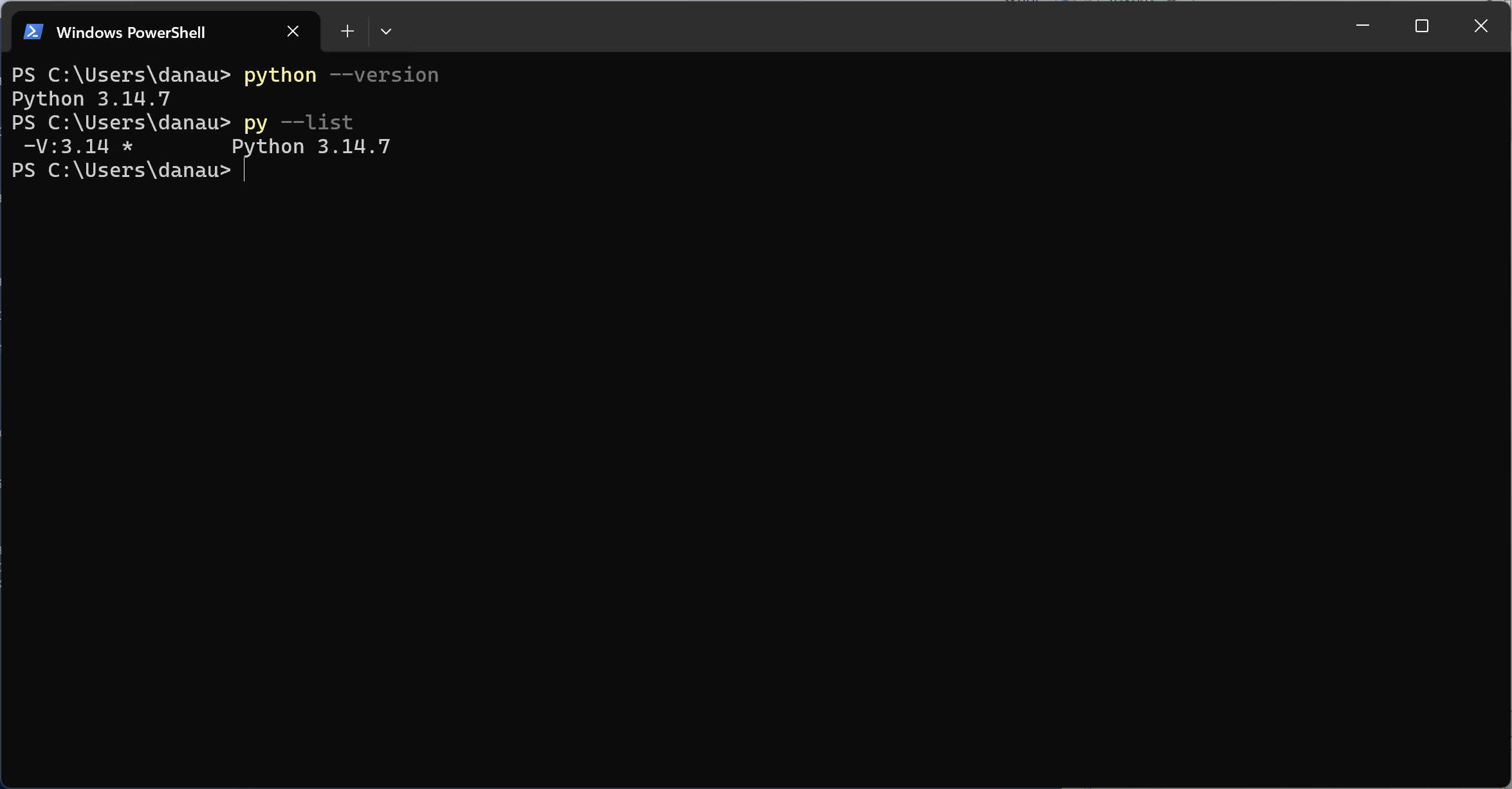Screen dimensions: 1512x789
Task: Click 'Python 3.14.7' in the py list output
Action: [x=311, y=147]
